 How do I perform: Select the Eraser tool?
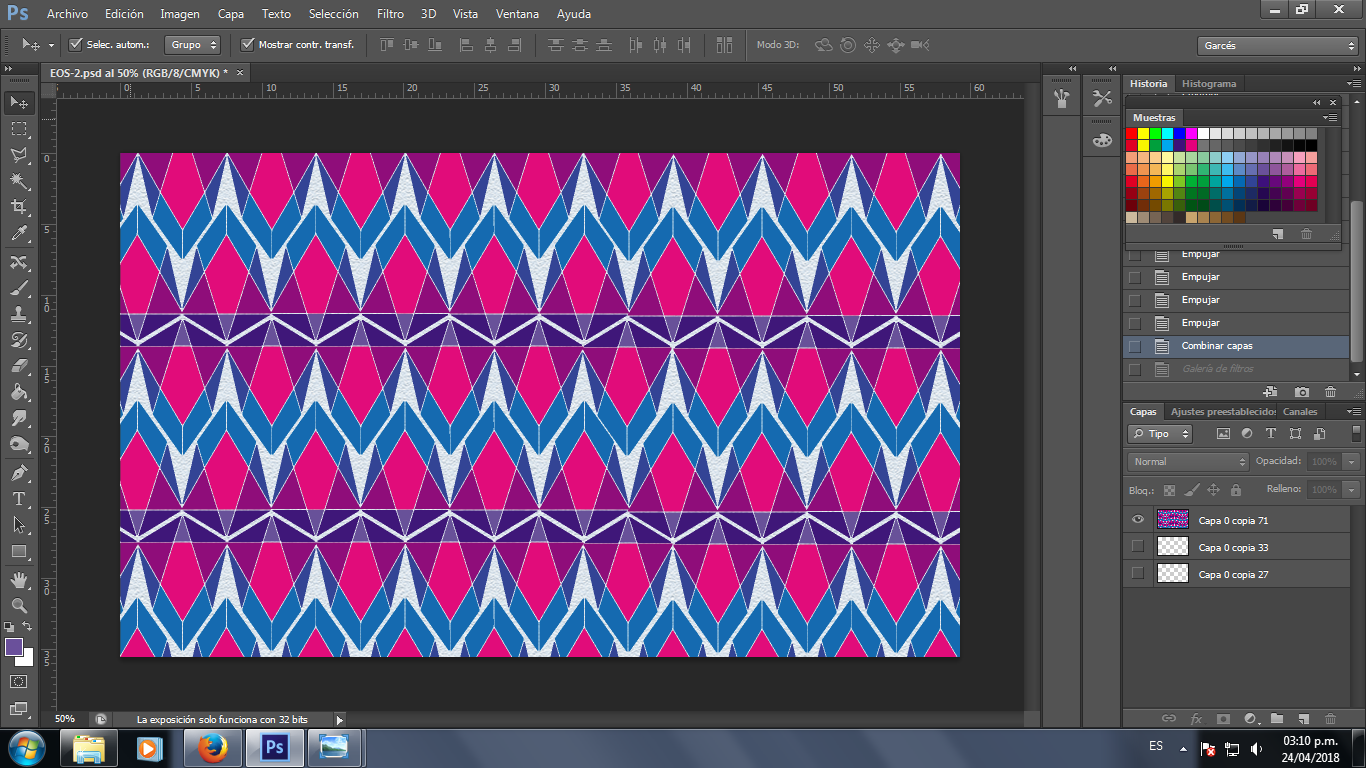click(x=19, y=366)
